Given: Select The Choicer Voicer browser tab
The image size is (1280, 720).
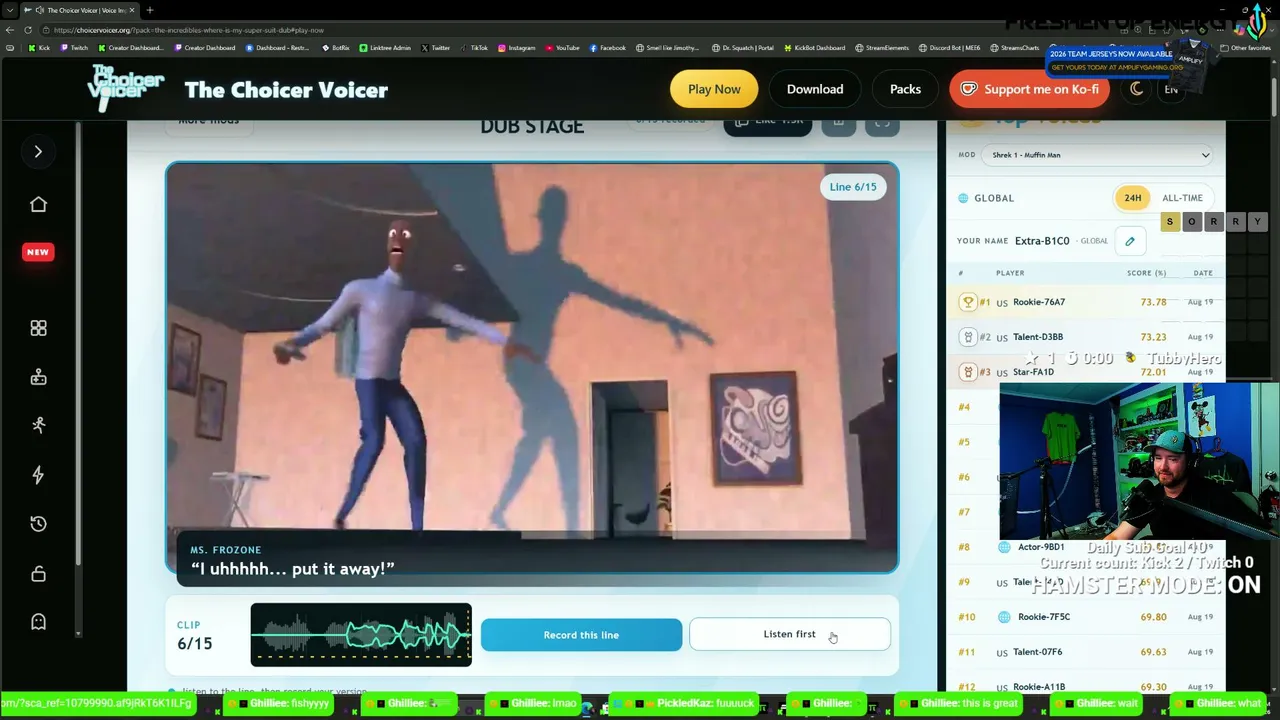Looking at the screenshot, I should (80, 10).
